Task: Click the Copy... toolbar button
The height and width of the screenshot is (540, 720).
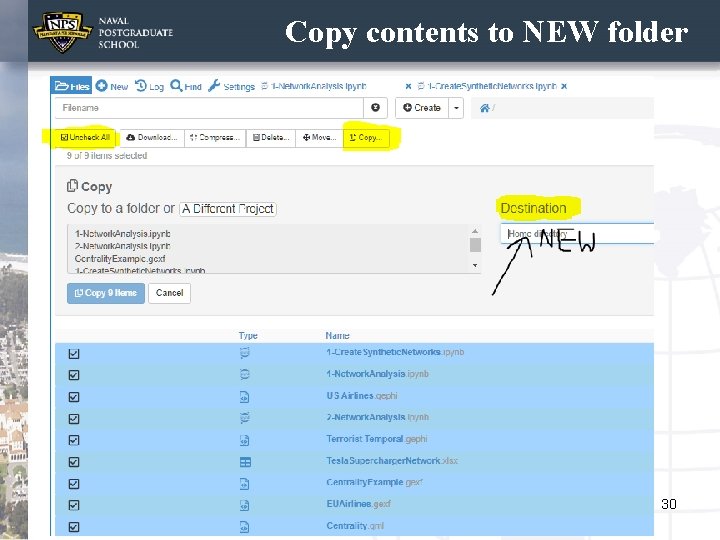Action: tap(366, 137)
